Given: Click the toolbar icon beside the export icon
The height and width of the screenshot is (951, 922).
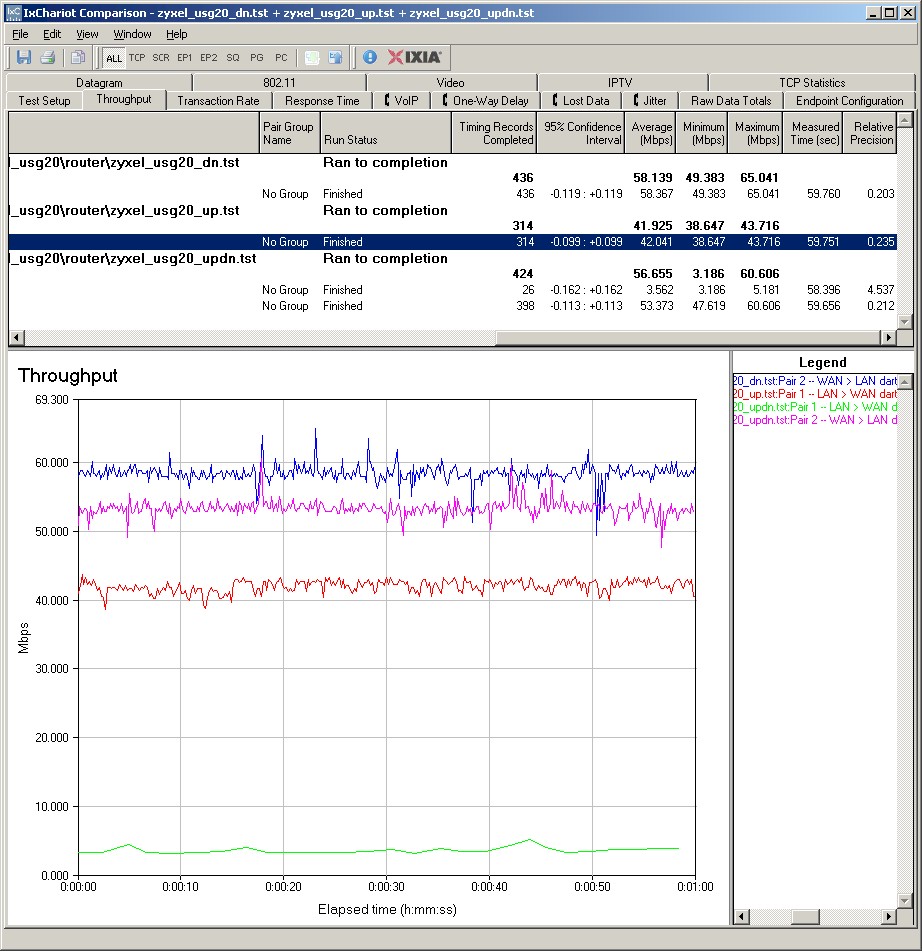Looking at the screenshot, I should 335,58.
